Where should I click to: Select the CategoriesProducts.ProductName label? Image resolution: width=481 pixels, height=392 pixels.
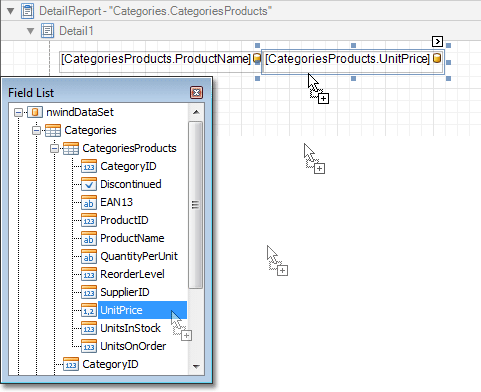(x=160, y=62)
